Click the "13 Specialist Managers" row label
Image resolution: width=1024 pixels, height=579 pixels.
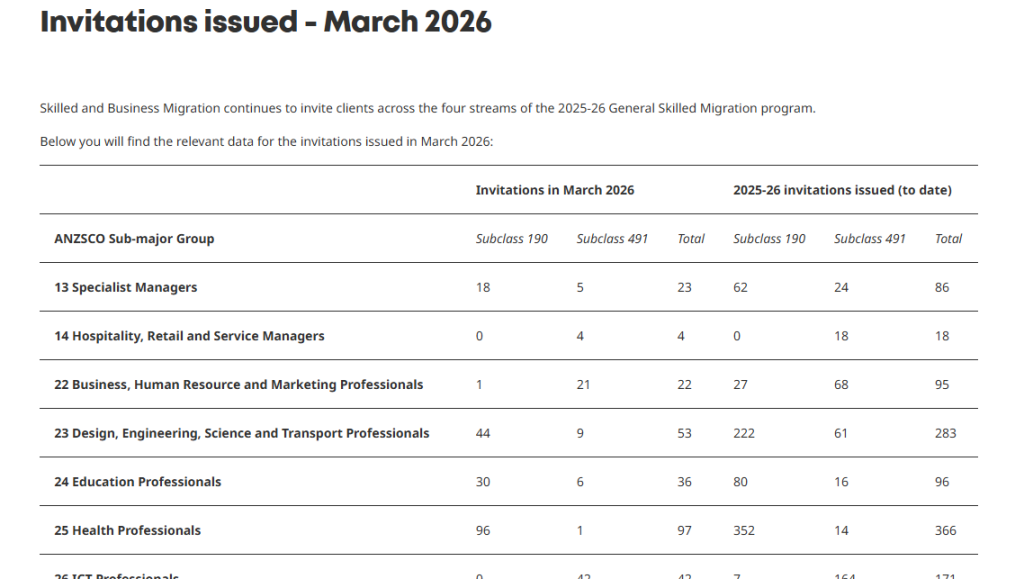click(x=126, y=288)
